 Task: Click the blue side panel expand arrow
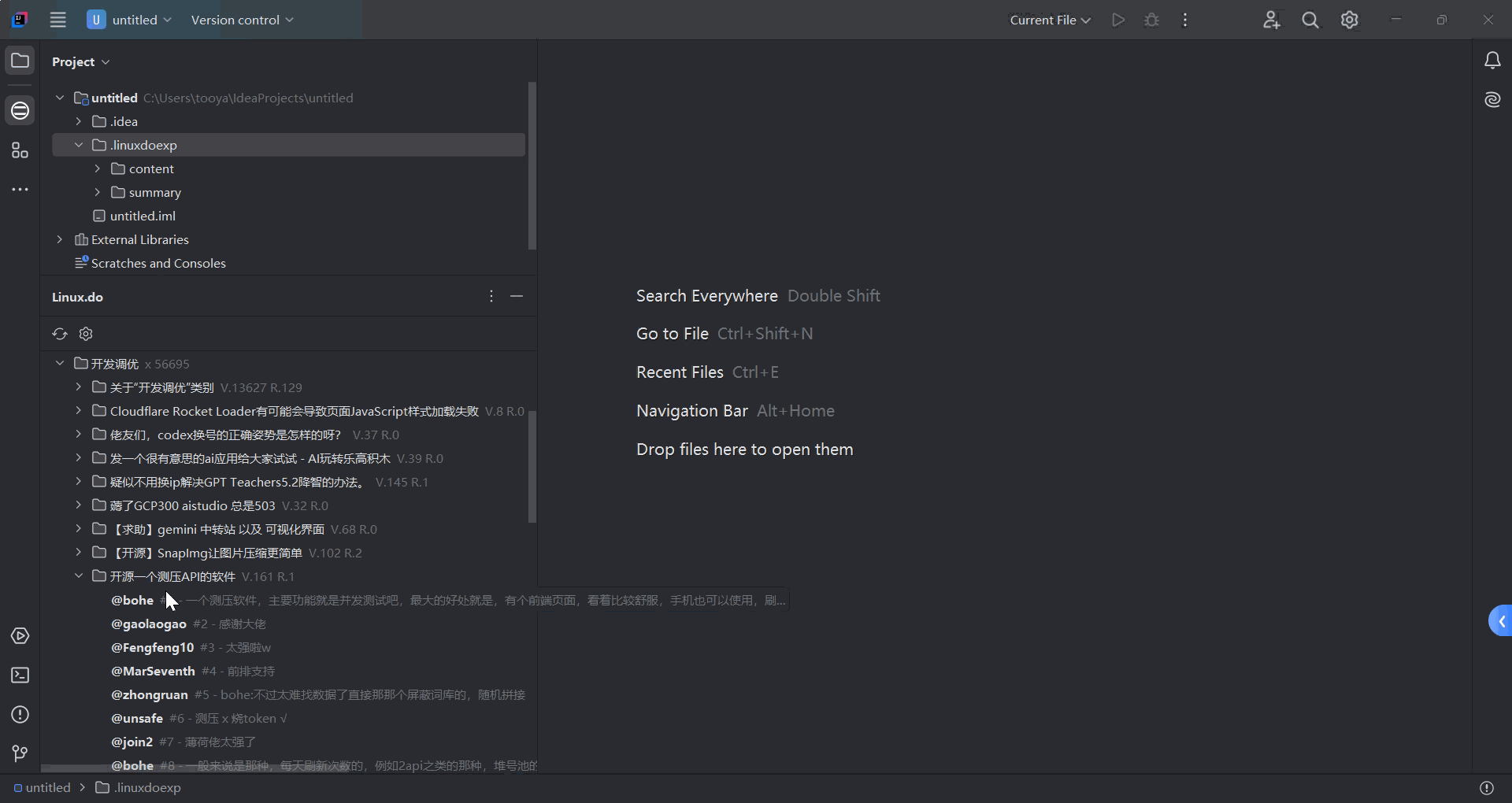click(x=1501, y=621)
